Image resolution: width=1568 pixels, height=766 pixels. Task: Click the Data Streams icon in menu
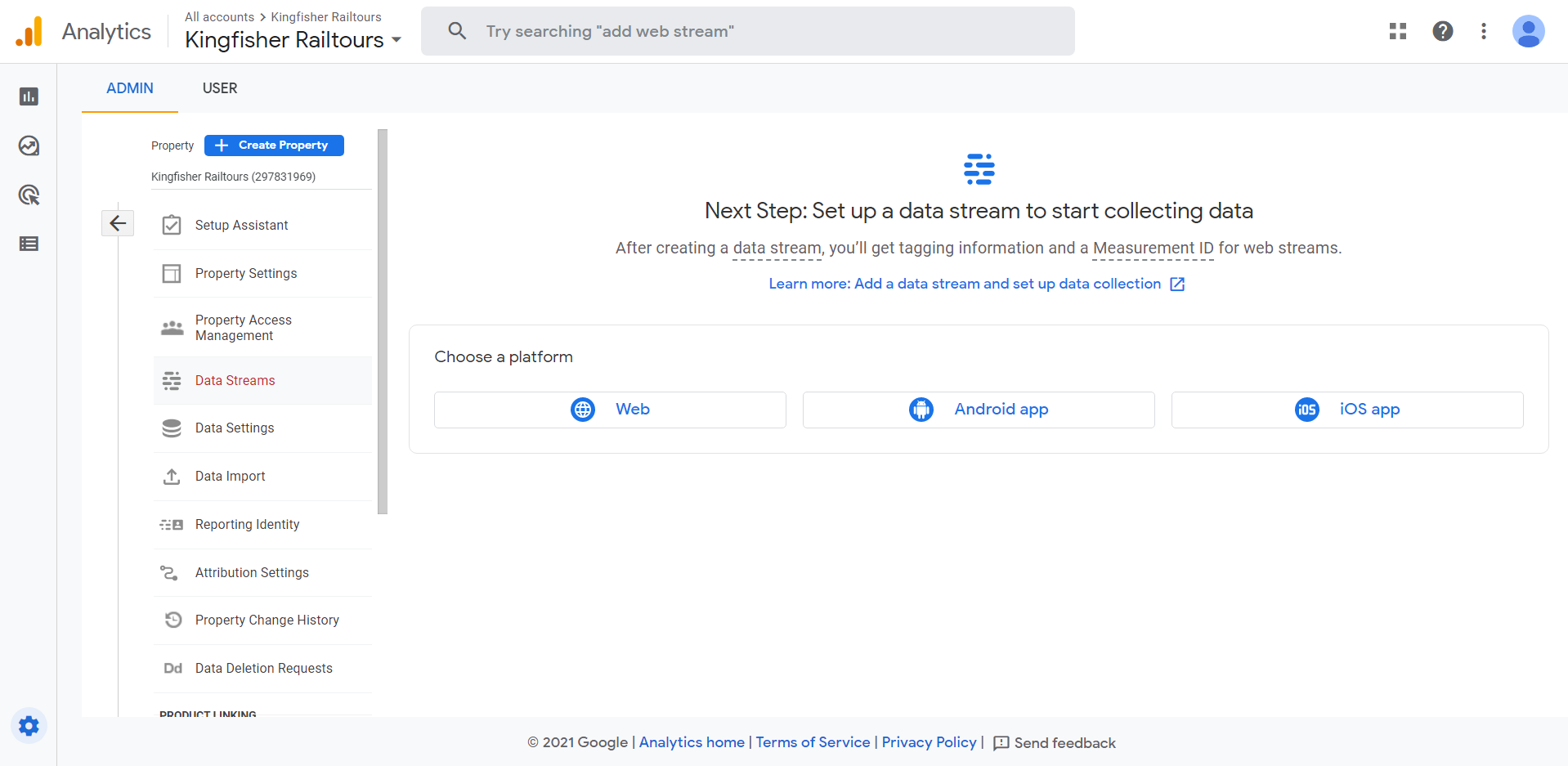coord(172,380)
